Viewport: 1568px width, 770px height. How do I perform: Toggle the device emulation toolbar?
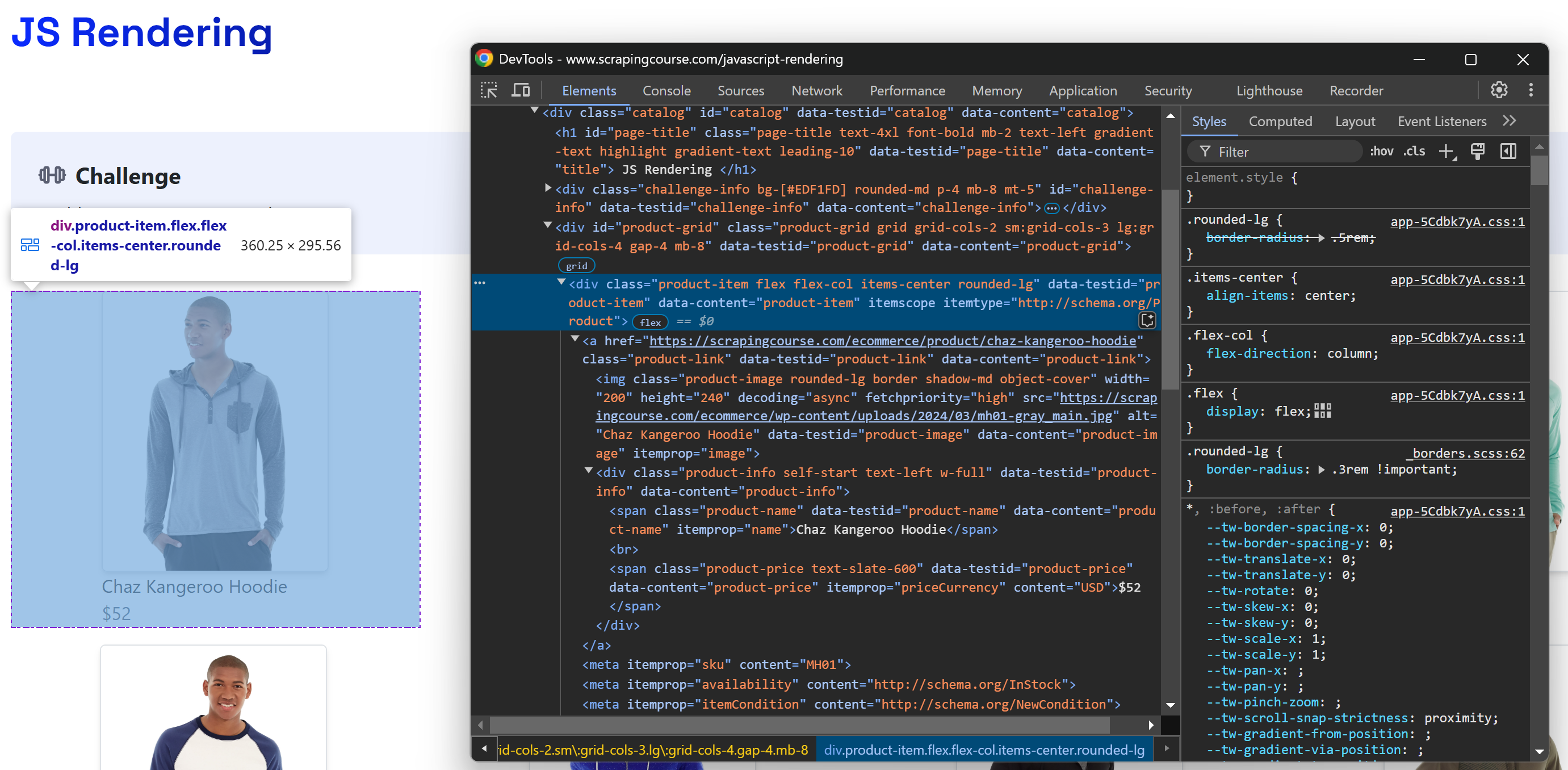[x=521, y=90]
